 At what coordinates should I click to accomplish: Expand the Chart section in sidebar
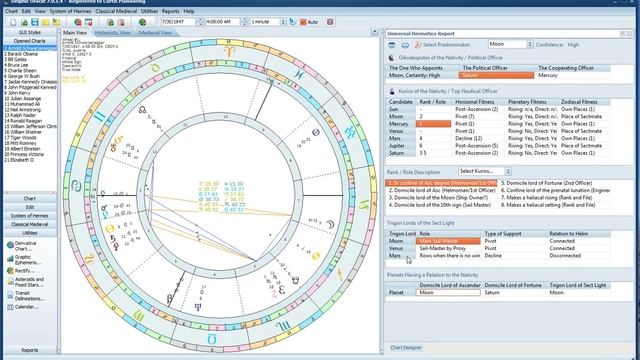pyautogui.click(x=30, y=198)
